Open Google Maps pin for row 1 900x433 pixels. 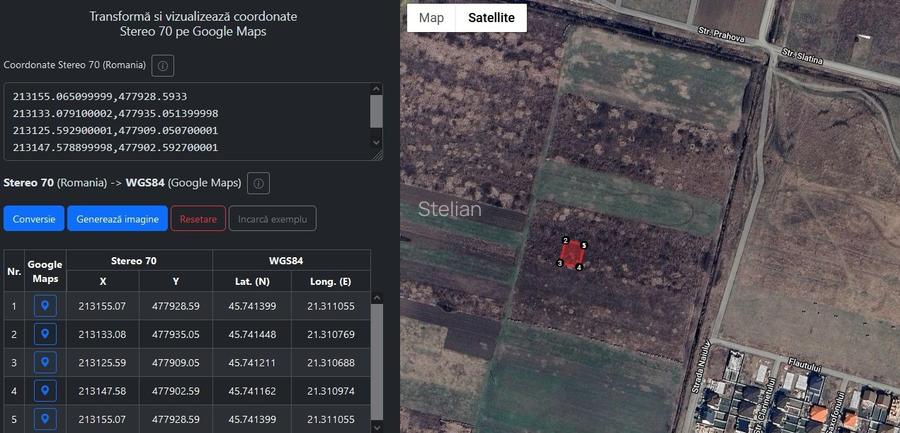click(45, 306)
